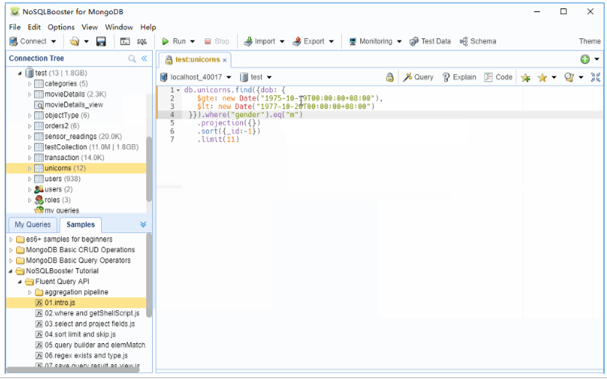Image resolution: width=607 pixels, height=379 pixels.
Task: Expand MongoDB Basic CRUD Operations folder
Action: [11, 250]
